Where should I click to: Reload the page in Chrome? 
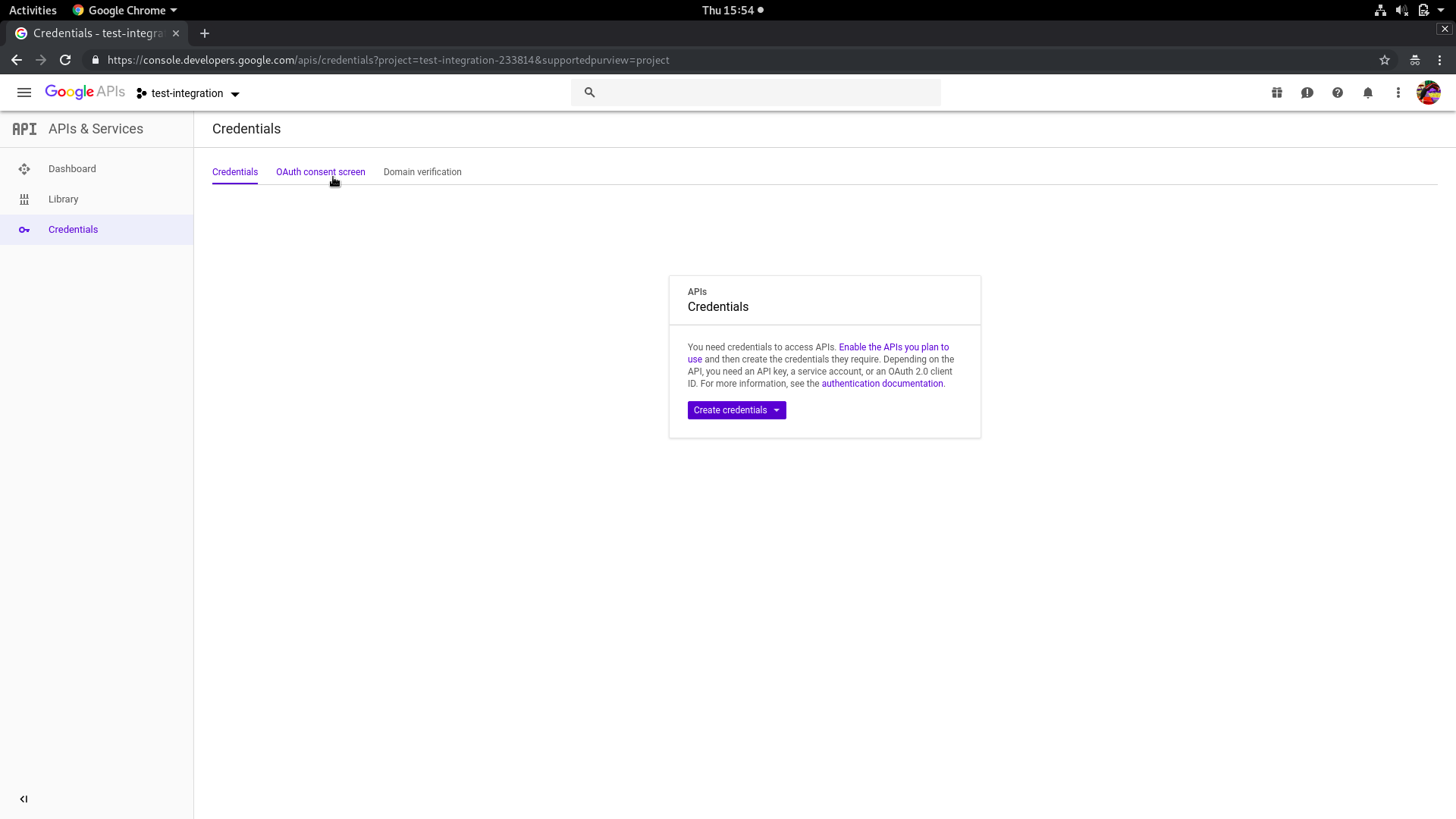click(65, 60)
